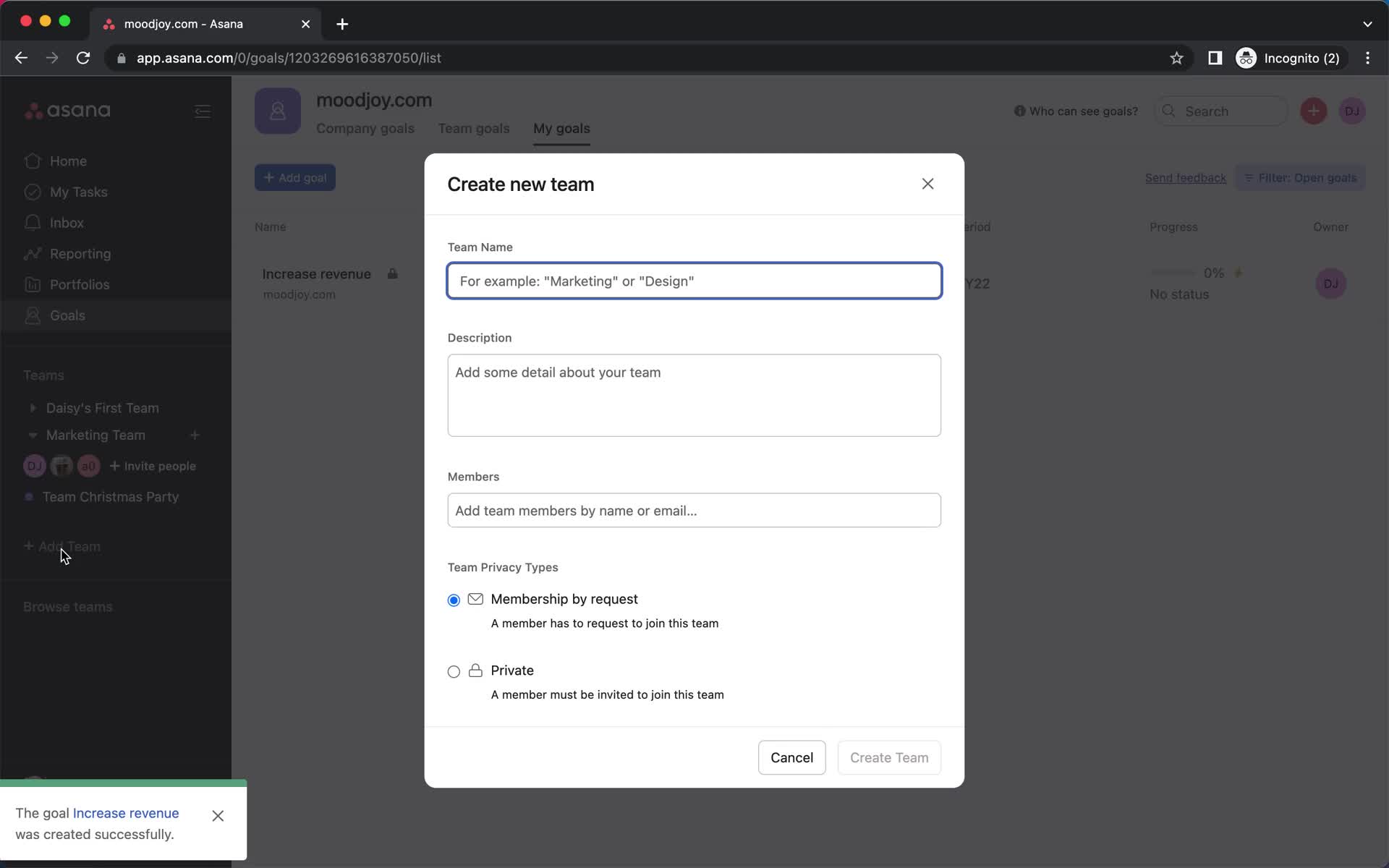Open Reporting in the sidebar
The width and height of the screenshot is (1389, 868).
(80, 254)
